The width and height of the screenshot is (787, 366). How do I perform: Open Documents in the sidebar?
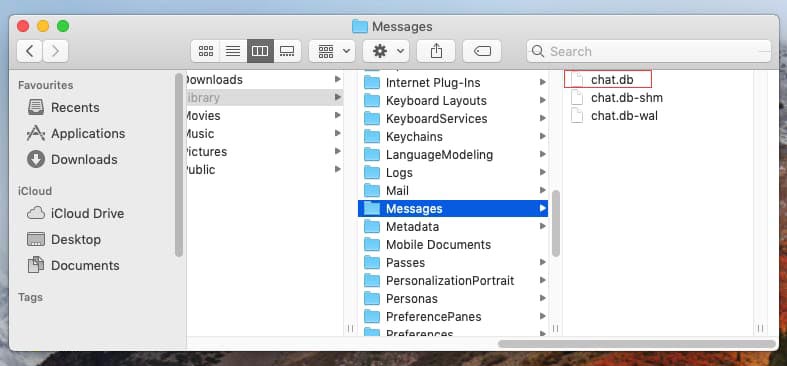point(73,266)
